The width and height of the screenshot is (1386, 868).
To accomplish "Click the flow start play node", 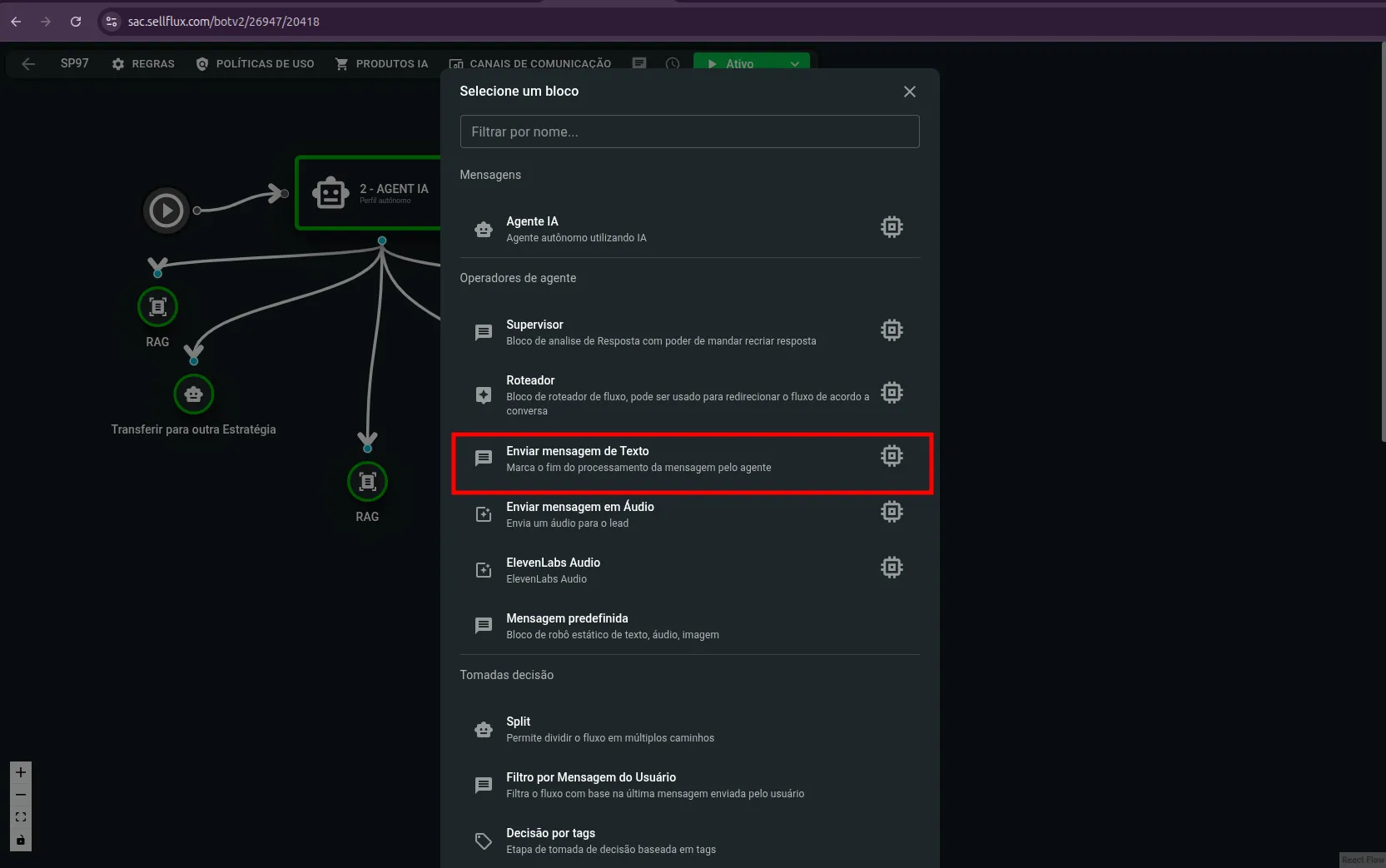I will (166, 211).
